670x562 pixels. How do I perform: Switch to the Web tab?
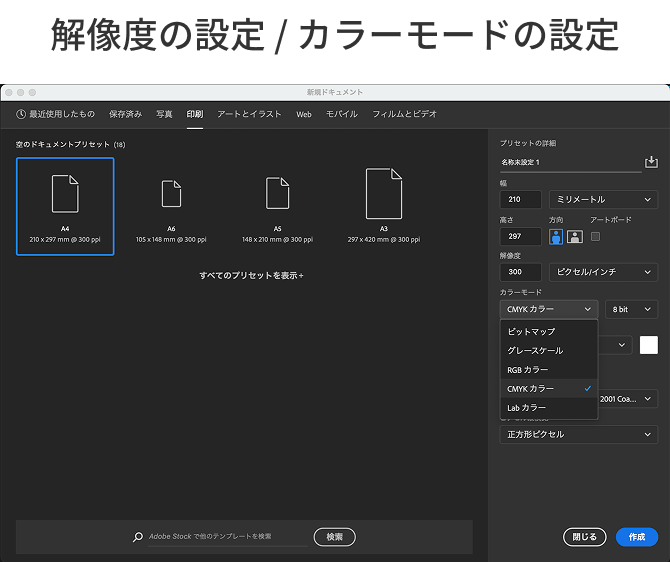[x=304, y=114]
